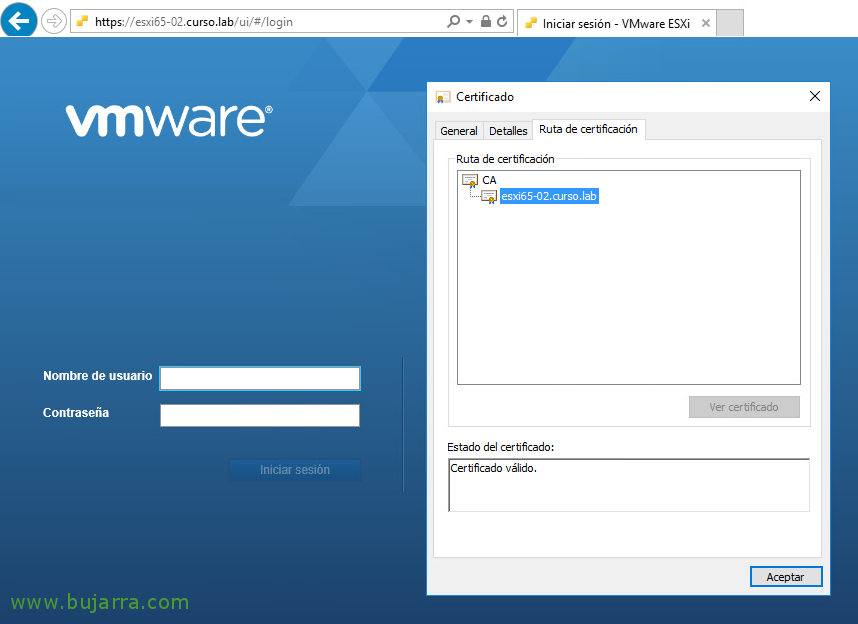Open a new blank browser tab
The image size is (858, 624).
coord(730,23)
